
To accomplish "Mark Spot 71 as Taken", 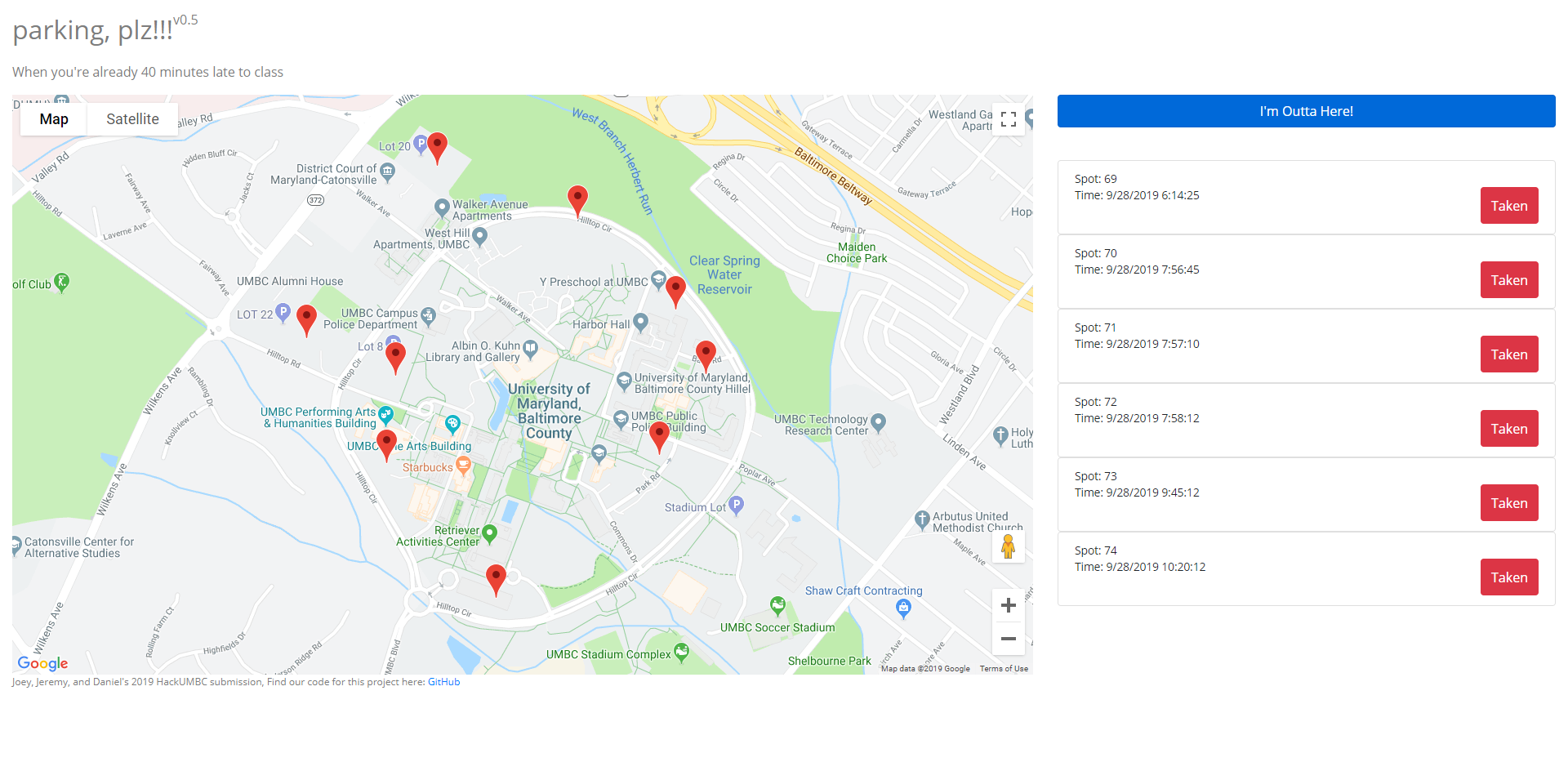I will click(1509, 354).
